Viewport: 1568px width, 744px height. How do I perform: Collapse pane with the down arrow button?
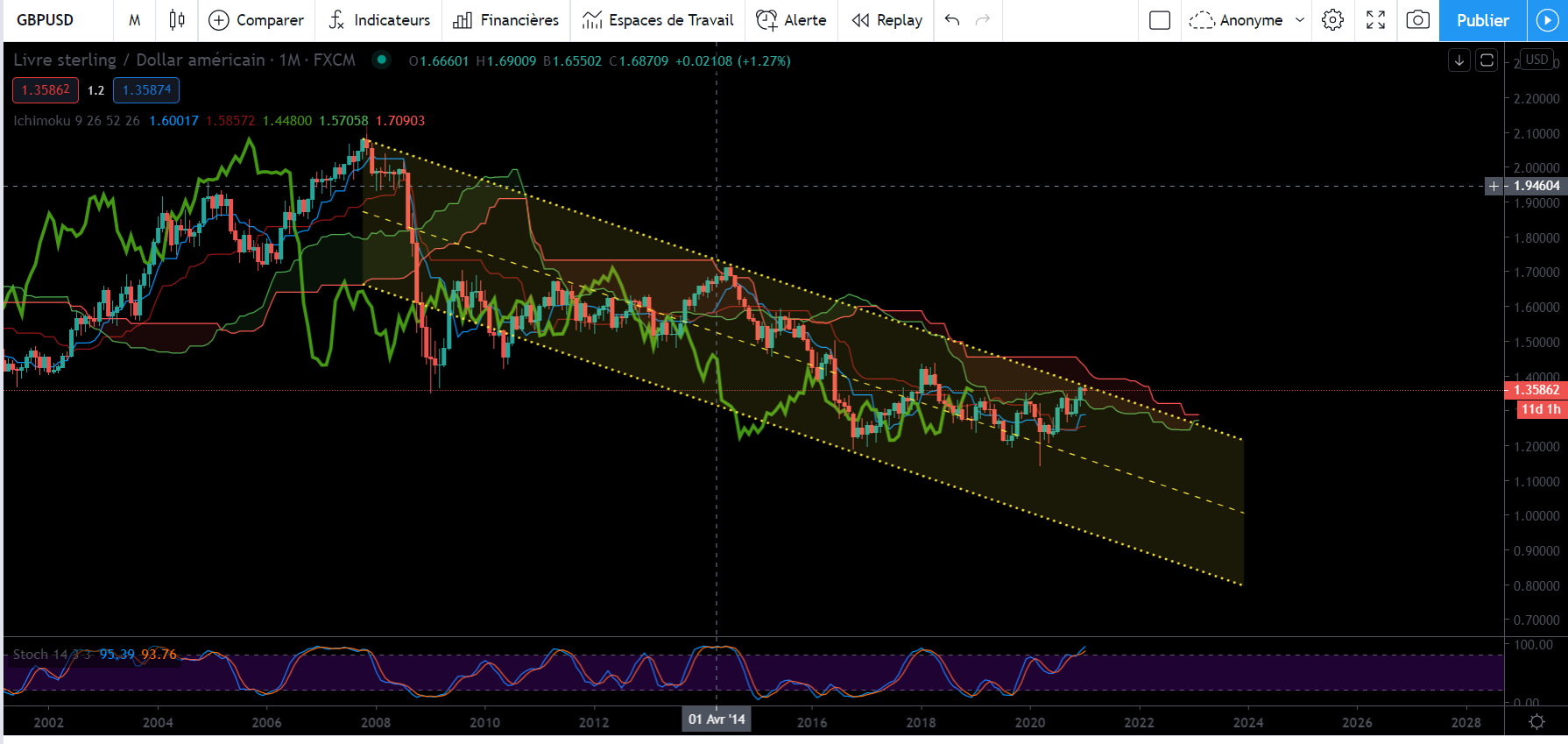coord(1459,60)
